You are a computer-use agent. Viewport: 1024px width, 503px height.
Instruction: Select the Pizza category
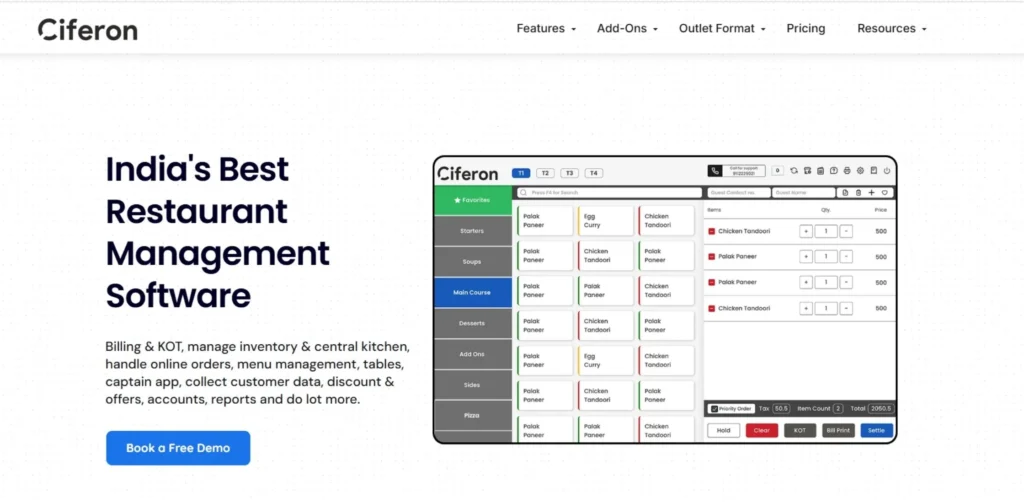tap(473, 415)
